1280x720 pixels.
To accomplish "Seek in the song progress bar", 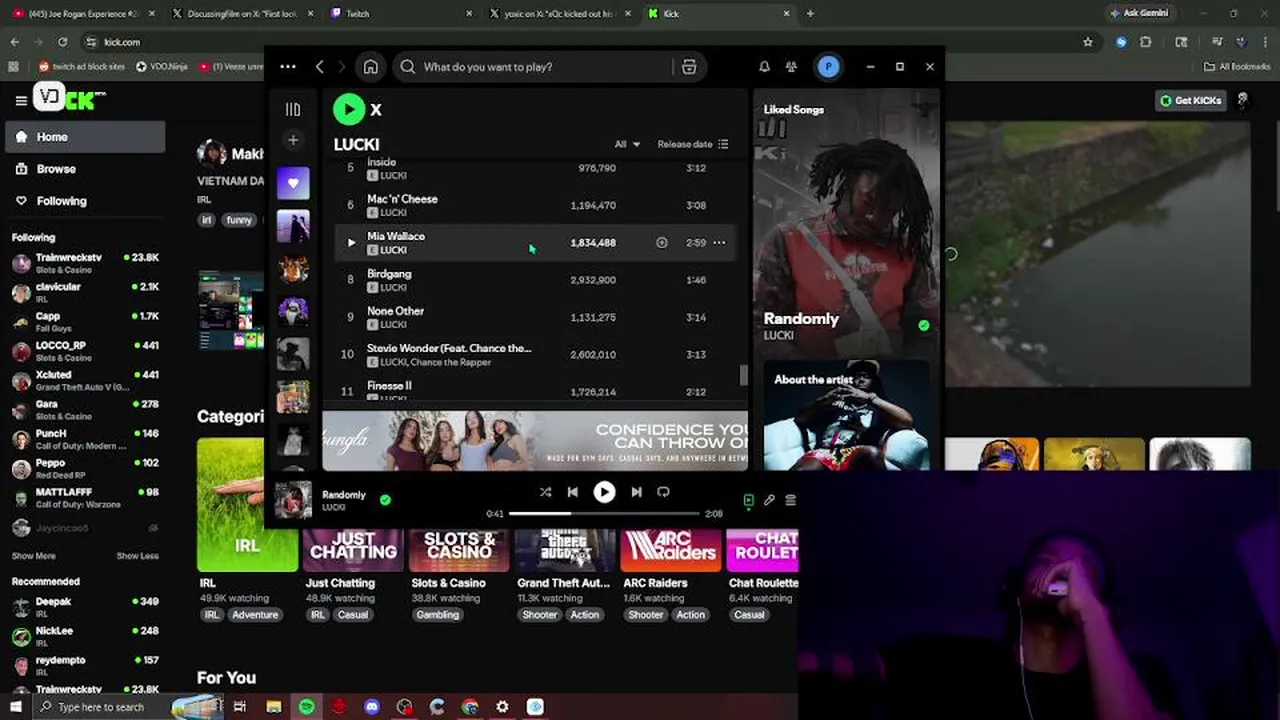I will (604, 514).
